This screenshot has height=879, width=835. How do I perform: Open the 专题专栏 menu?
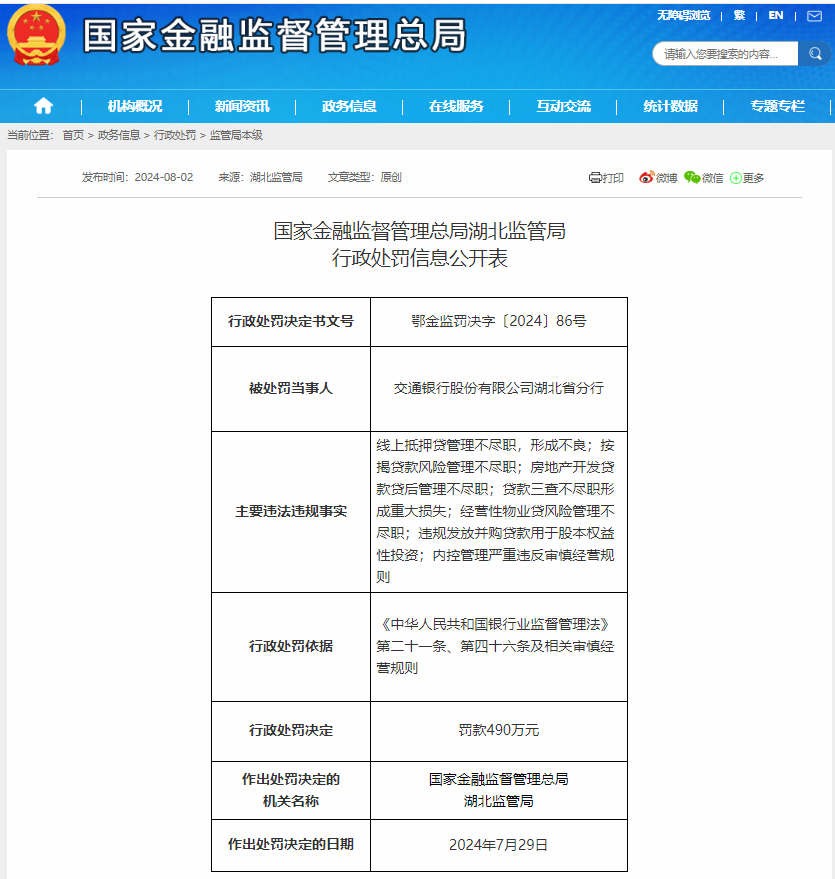(x=777, y=106)
